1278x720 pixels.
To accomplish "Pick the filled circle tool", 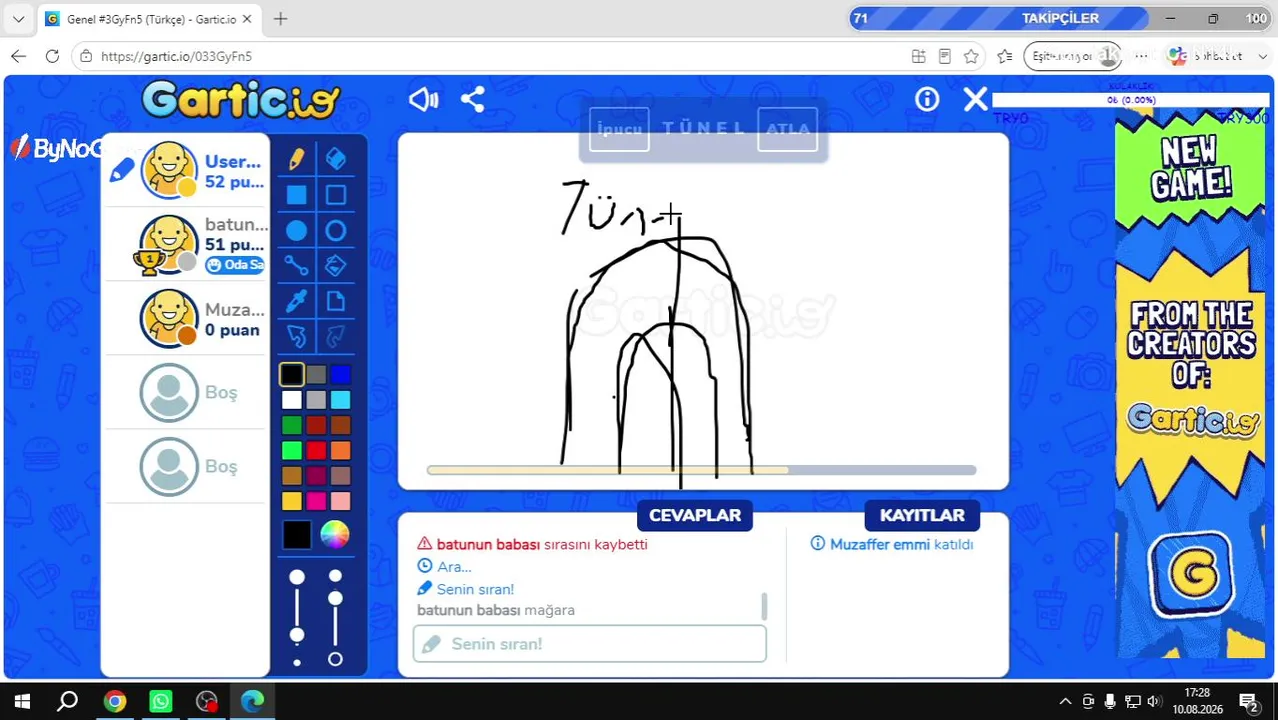I will pos(297,231).
